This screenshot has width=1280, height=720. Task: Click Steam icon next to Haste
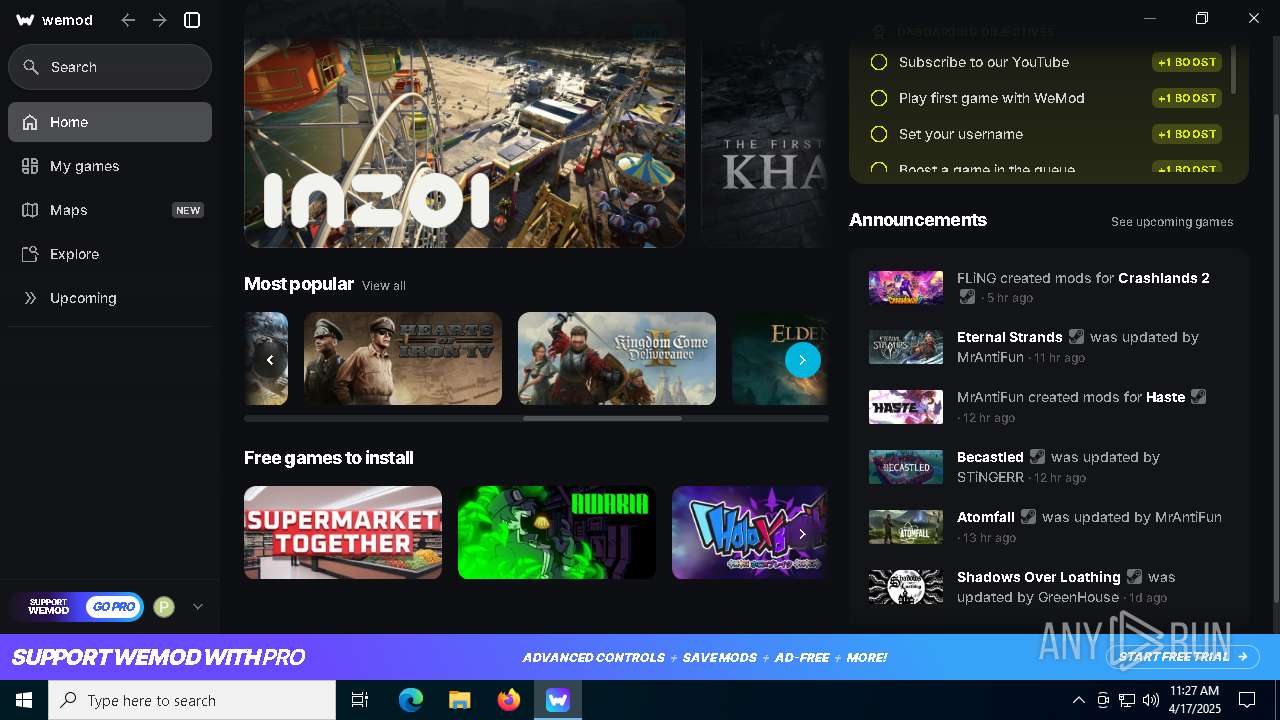click(x=1198, y=397)
